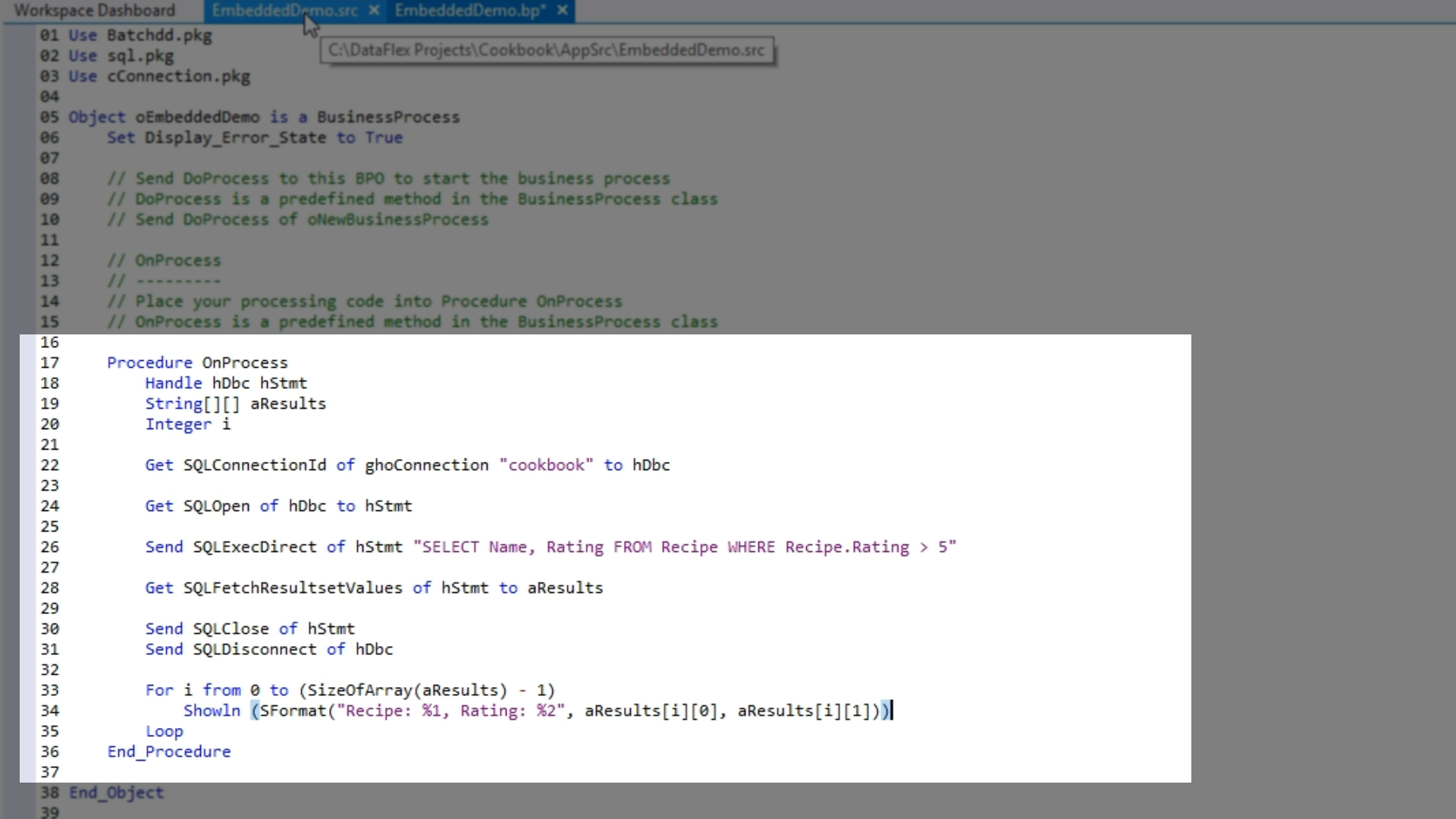Click the SQLExecDirect keyword on line 26
1456x819 pixels.
254,547
